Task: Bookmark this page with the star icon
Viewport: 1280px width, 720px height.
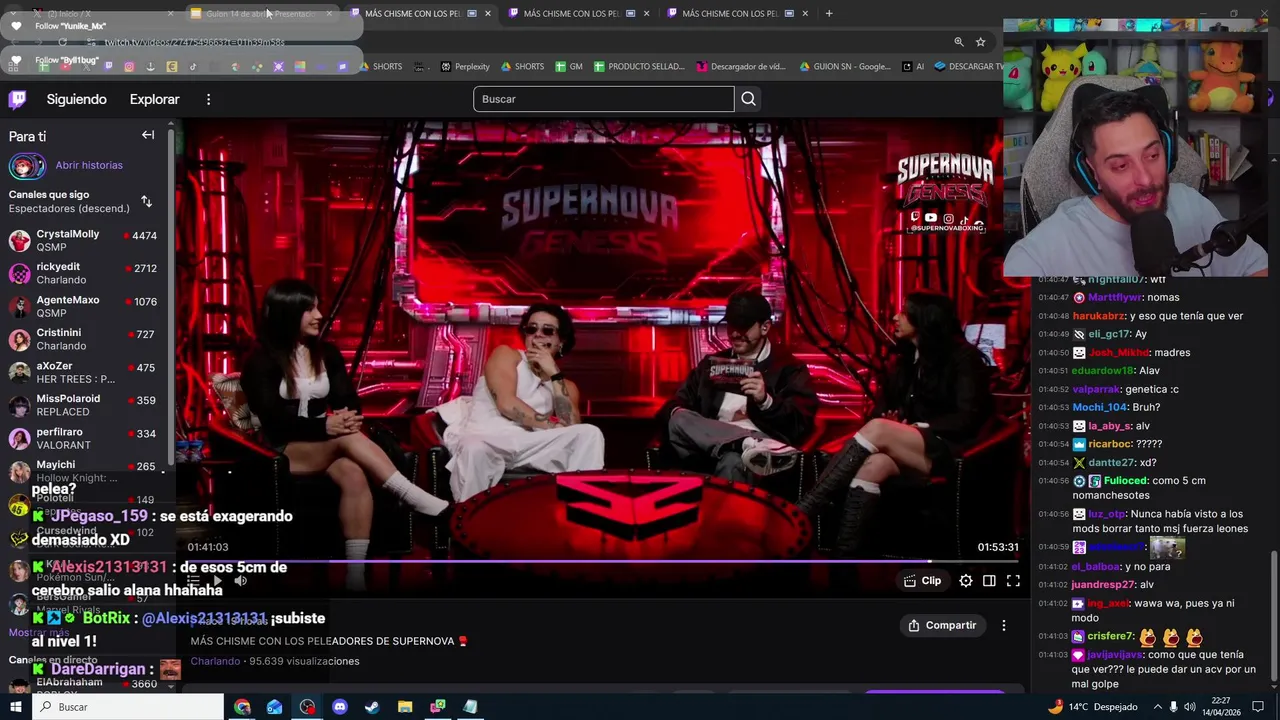Action: tap(981, 42)
